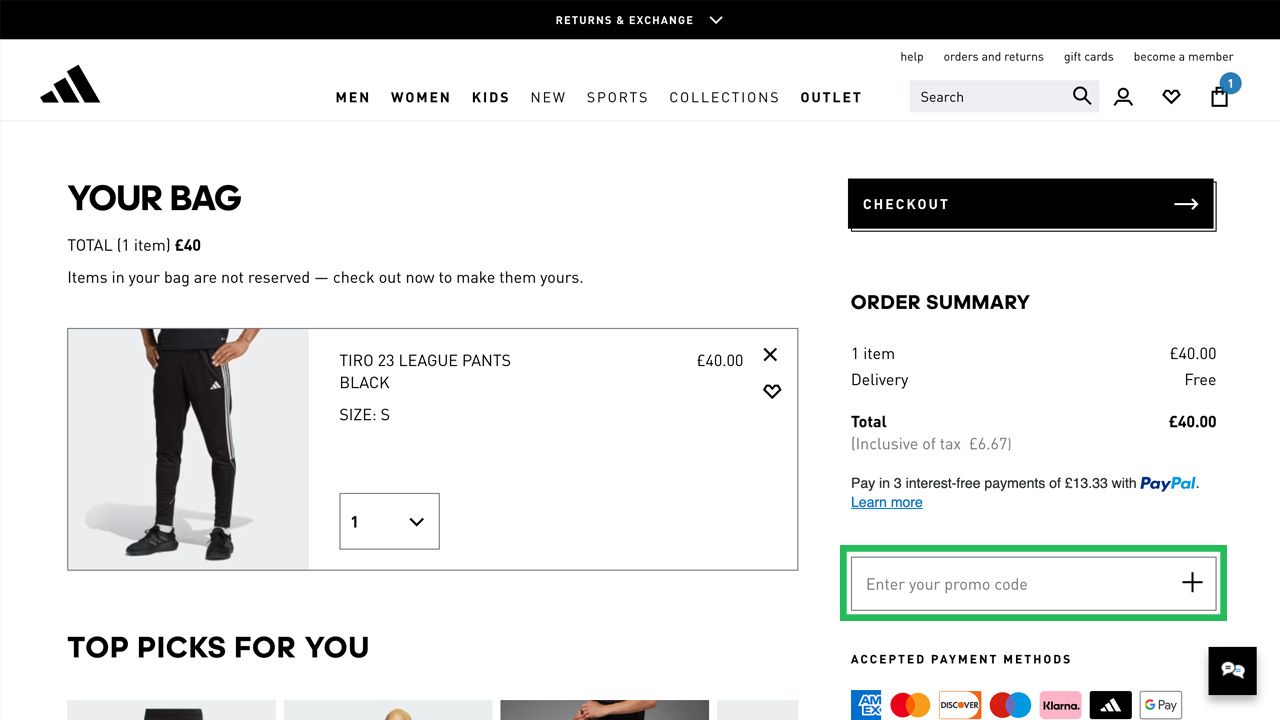The height and width of the screenshot is (720, 1280).
Task: Follow the PayPal Learn more link
Action: pos(887,502)
